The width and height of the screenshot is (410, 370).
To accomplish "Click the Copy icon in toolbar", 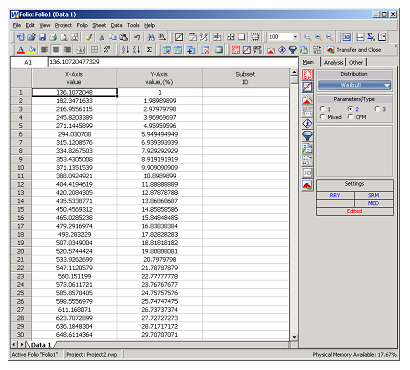I will coord(113,37).
